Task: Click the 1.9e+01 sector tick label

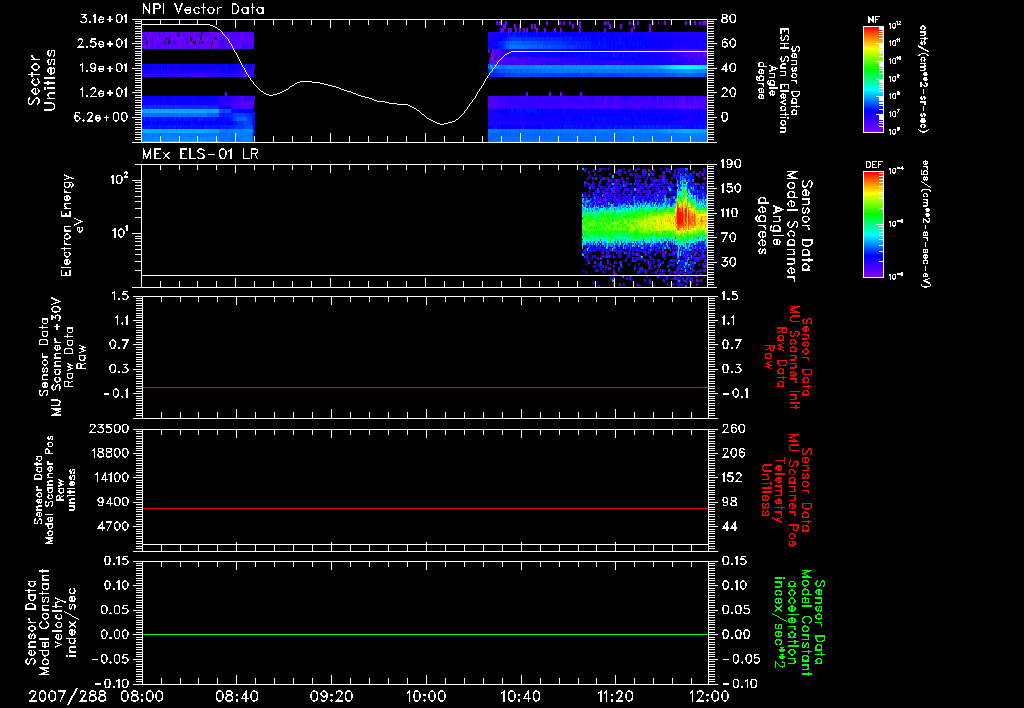Action: coord(104,68)
